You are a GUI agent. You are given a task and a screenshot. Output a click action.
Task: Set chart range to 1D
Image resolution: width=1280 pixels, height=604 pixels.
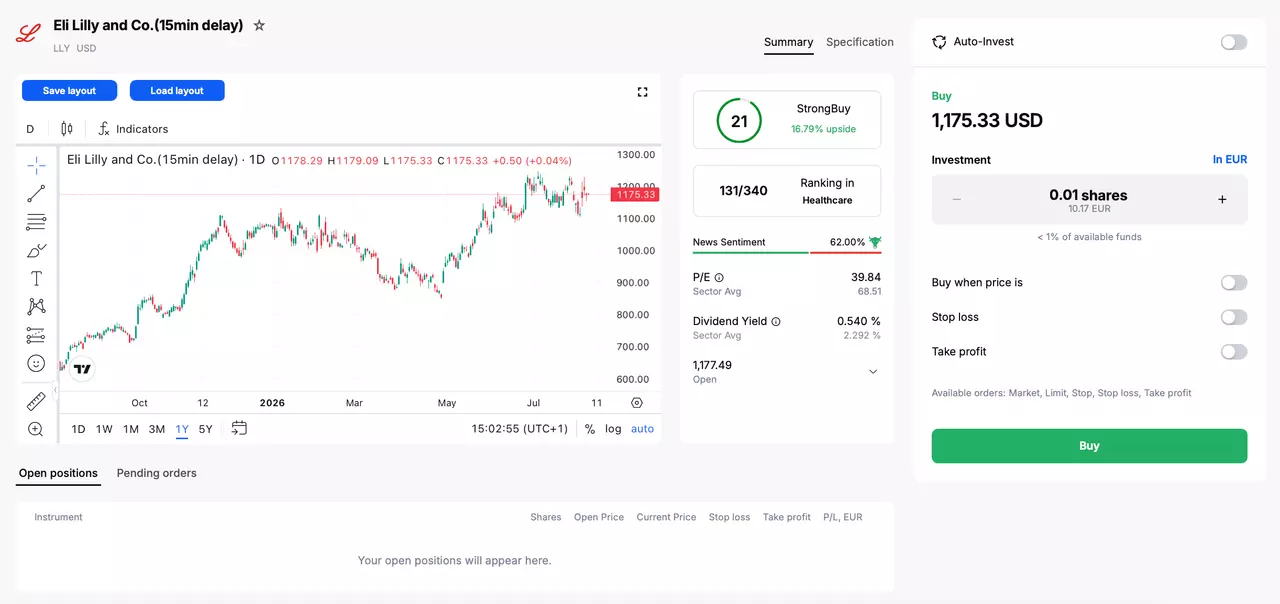[79, 429]
